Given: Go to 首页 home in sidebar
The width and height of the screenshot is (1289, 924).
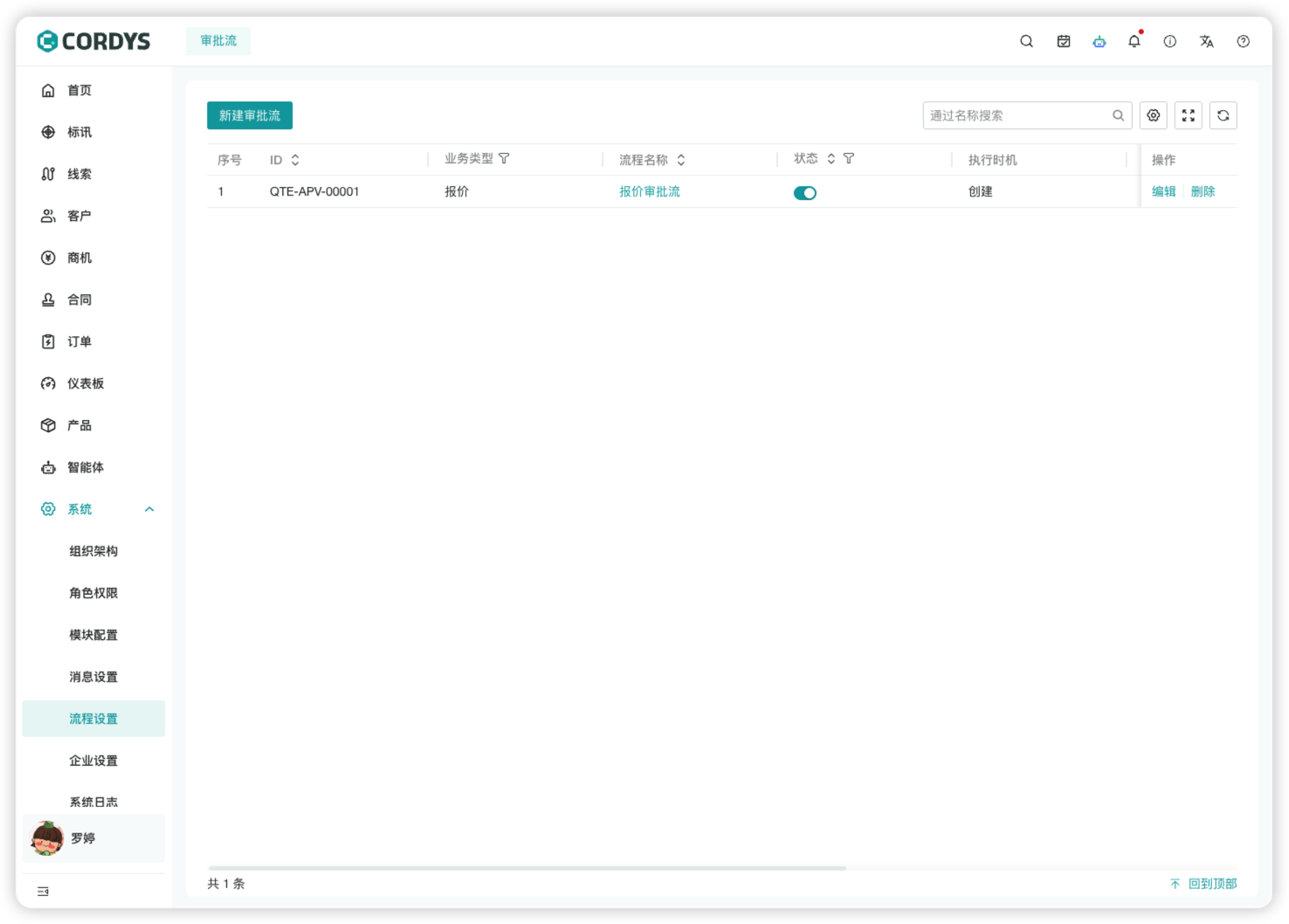Looking at the screenshot, I should click(93, 90).
